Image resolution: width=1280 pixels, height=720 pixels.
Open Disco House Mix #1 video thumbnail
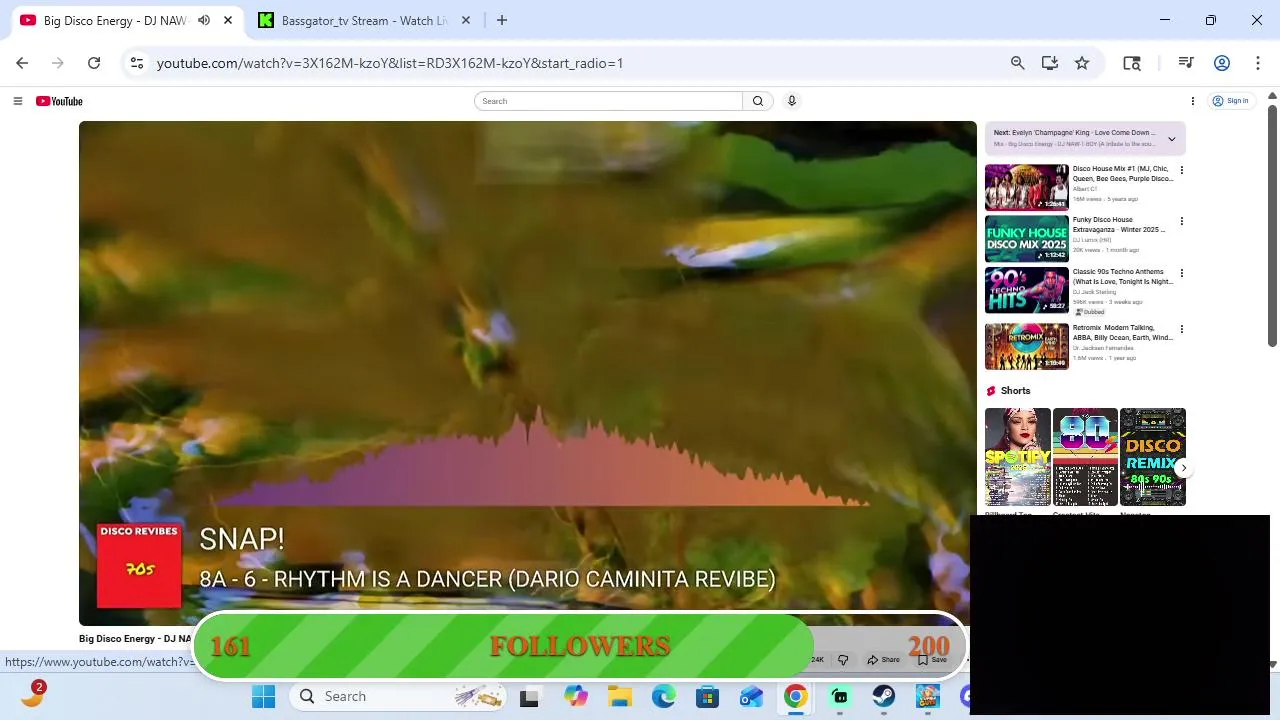[x=1027, y=187]
